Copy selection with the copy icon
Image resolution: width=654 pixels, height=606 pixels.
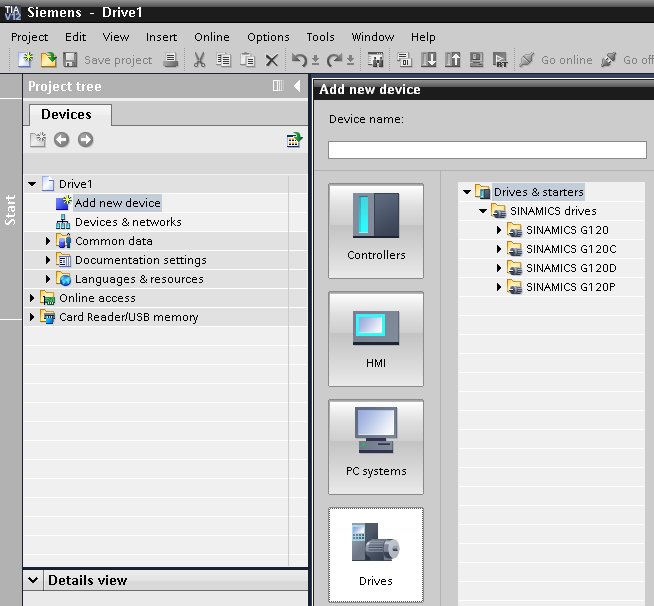pyautogui.click(x=223, y=60)
